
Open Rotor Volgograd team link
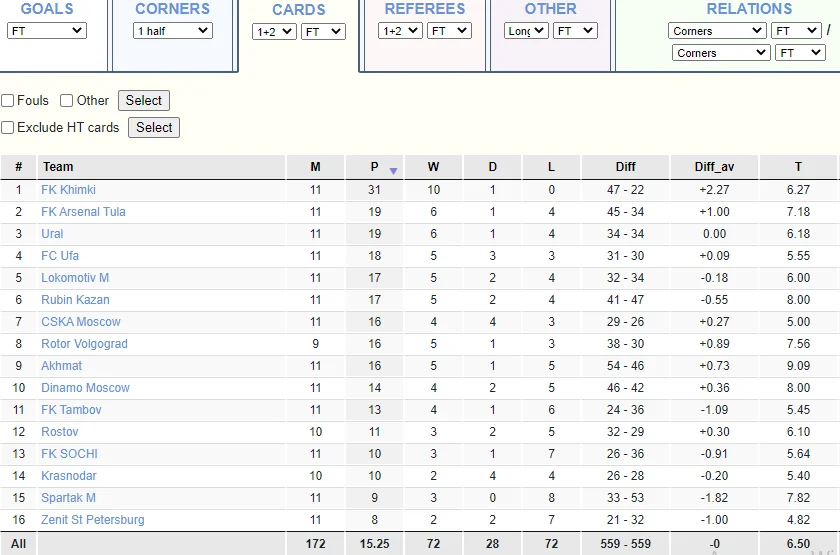pyautogui.click(x=85, y=343)
